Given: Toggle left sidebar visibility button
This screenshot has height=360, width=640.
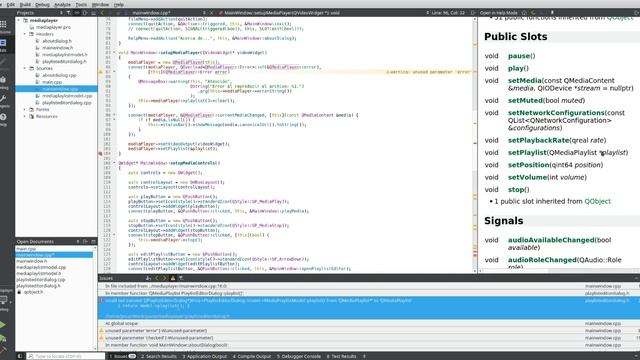Looking at the screenshot, I should 20,356.
